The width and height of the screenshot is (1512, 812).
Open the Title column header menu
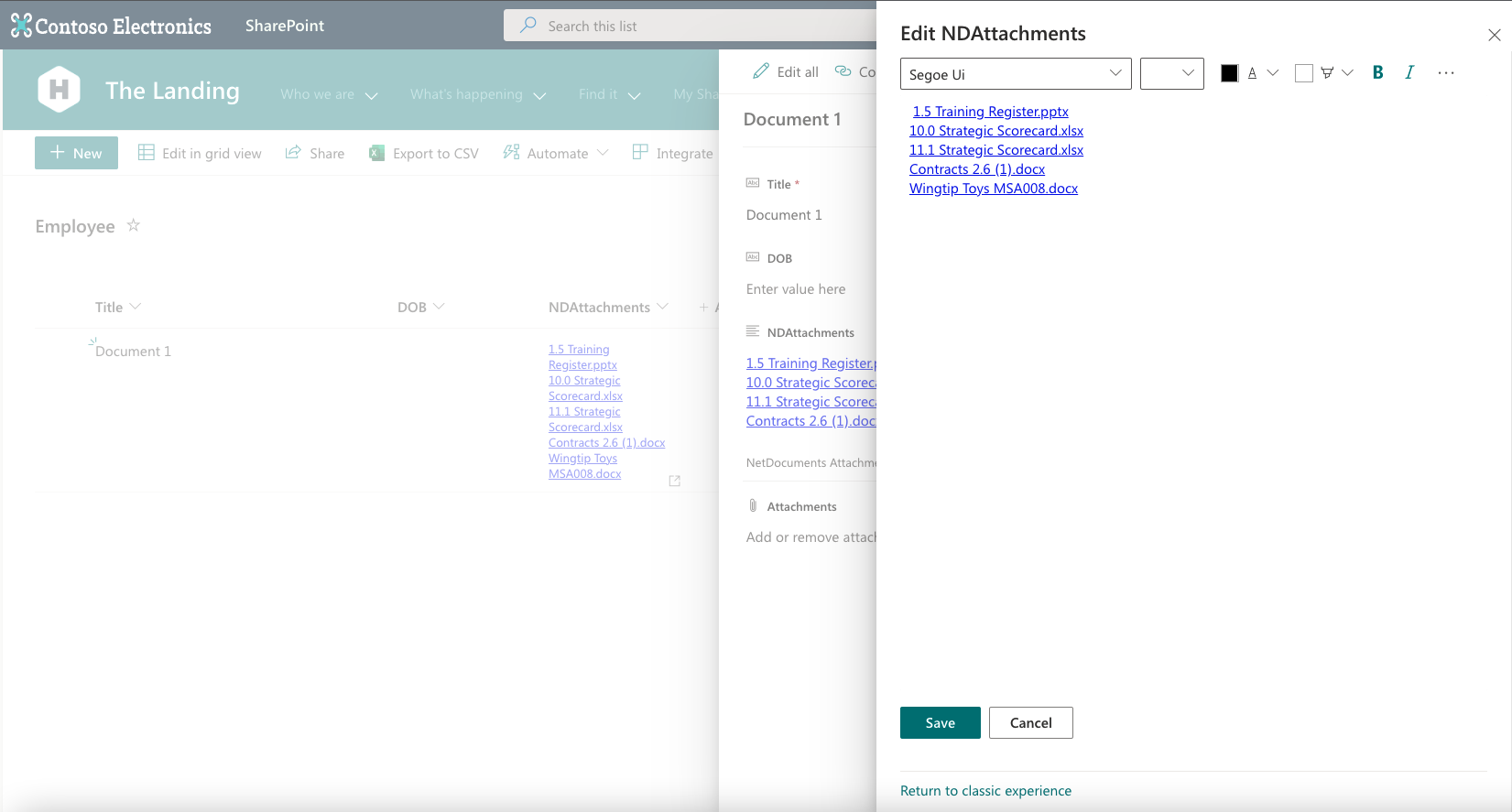(x=118, y=307)
